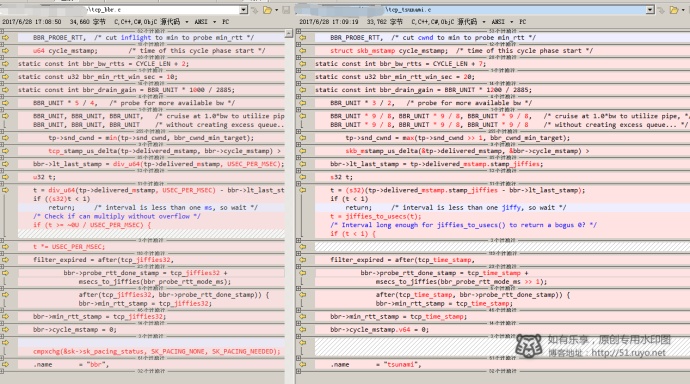Open right file format dropdown 'C,C++,C#,ObjC 源代码'
690x384 pixels.
(484, 22)
